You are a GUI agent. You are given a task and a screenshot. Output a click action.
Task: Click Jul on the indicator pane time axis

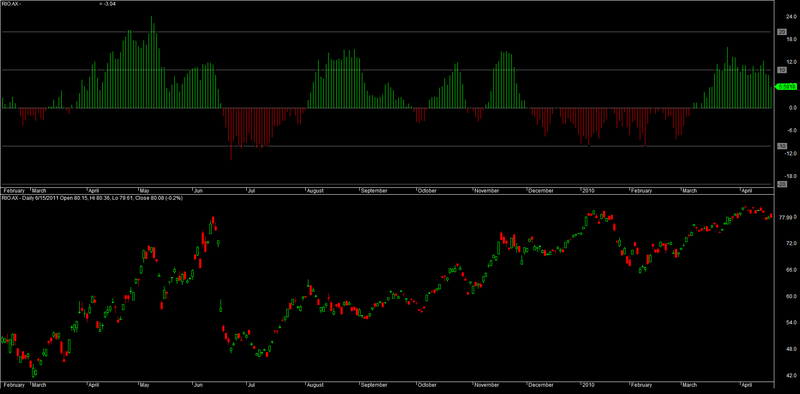[251, 190]
